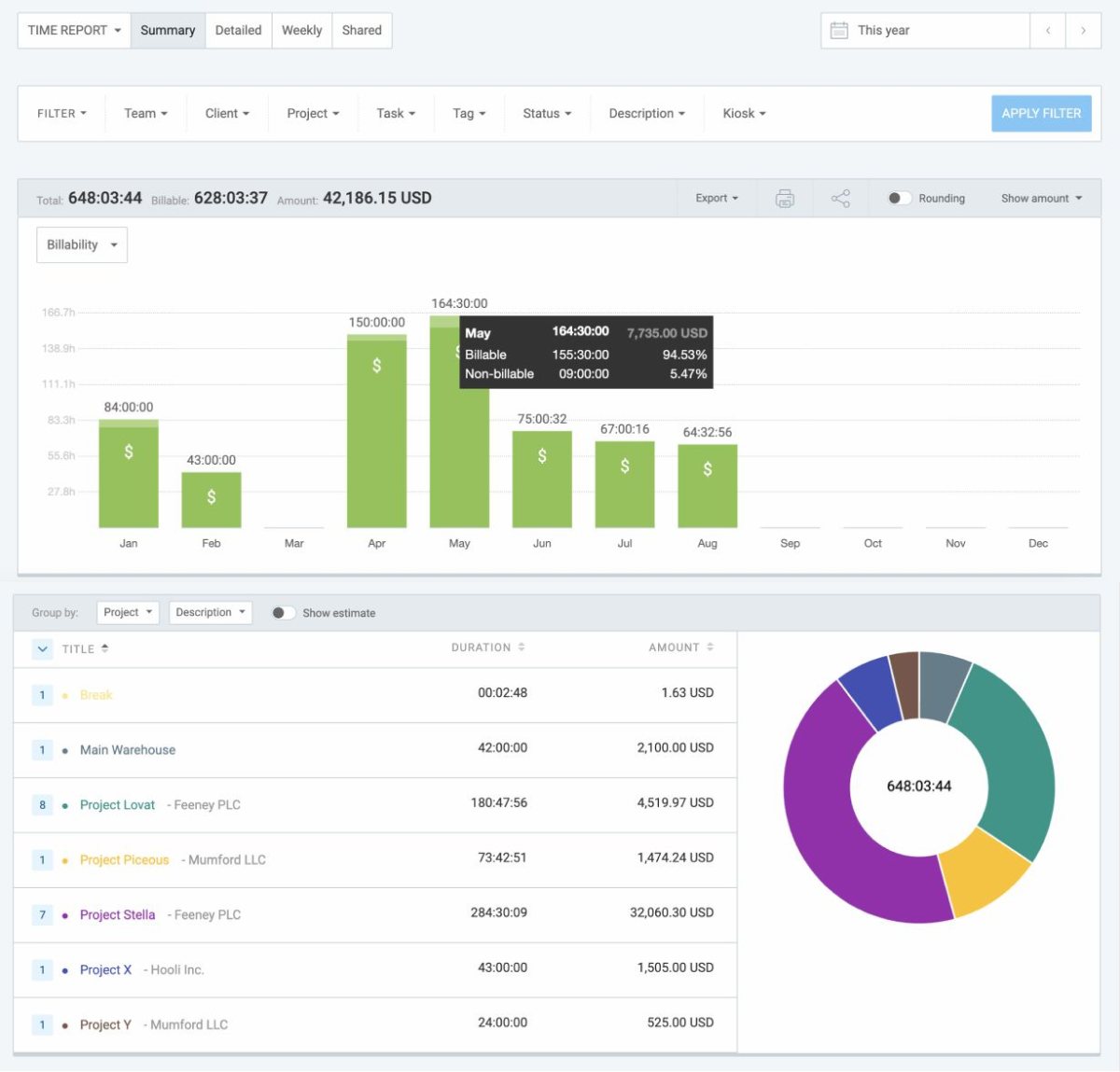Click the share report icon
This screenshot has height=1072, width=1120.
[x=840, y=199]
